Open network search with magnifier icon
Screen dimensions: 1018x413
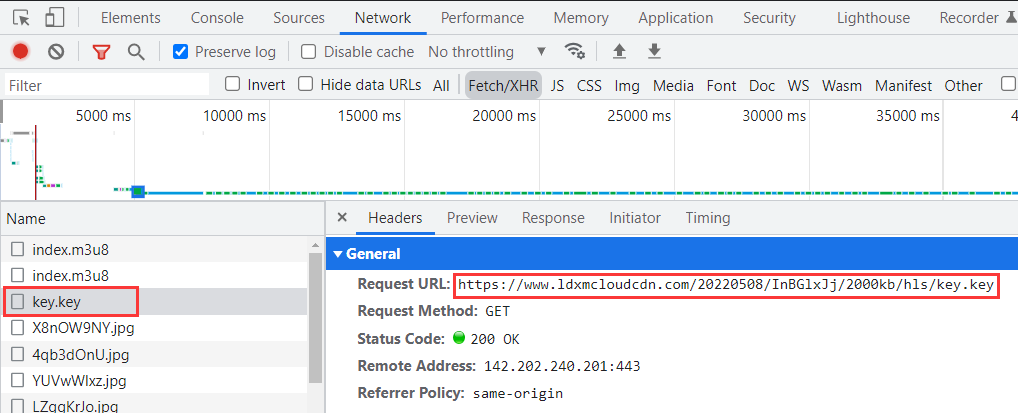(136, 52)
